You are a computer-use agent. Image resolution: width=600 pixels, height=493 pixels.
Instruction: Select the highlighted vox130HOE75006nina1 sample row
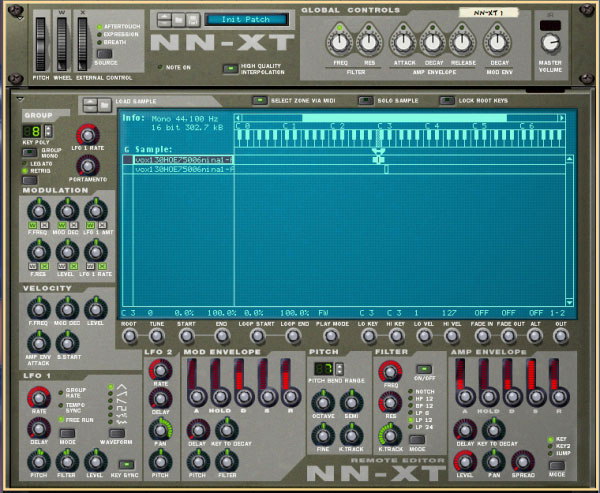[178, 160]
